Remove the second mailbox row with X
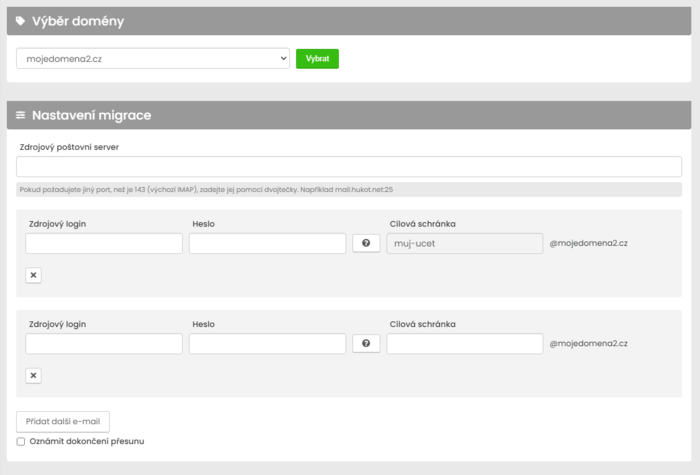This screenshot has height=475, width=700. click(33, 375)
